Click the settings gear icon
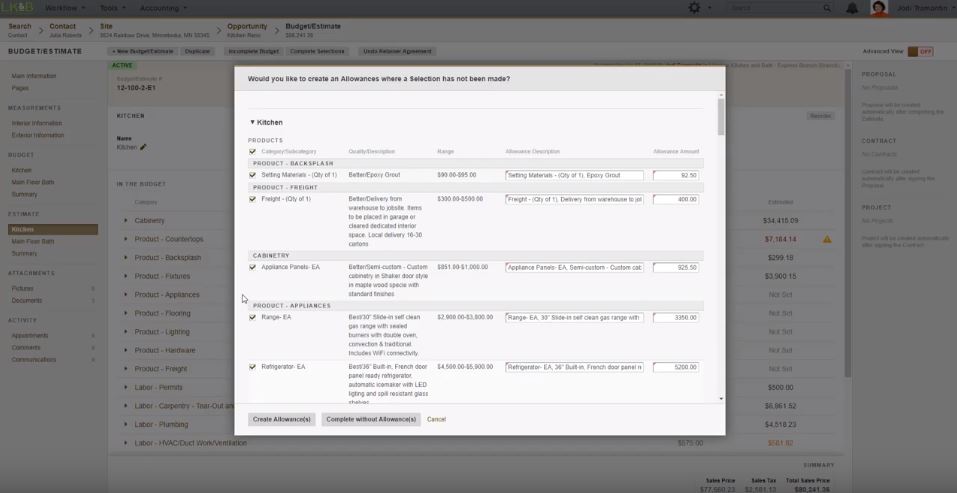This screenshot has width=957, height=493. pyautogui.click(x=694, y=8)
